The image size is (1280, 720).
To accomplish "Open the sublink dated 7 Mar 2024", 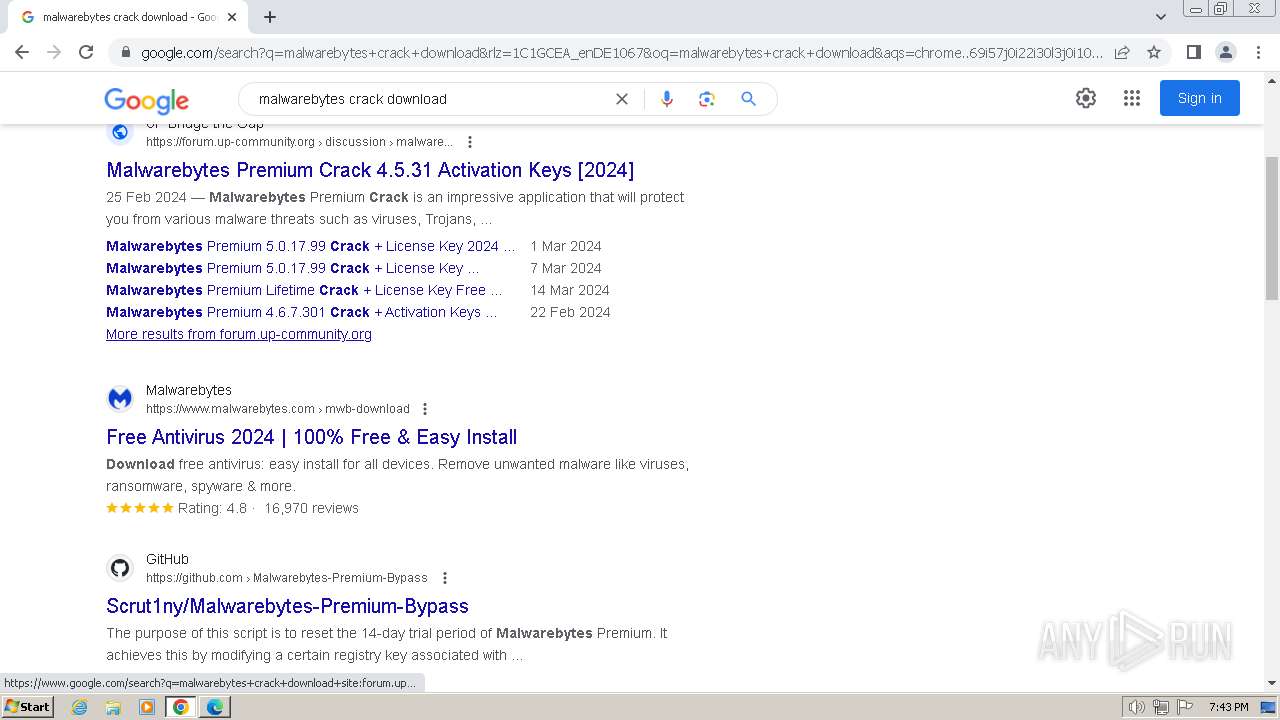I will click(x=293, y=268).
